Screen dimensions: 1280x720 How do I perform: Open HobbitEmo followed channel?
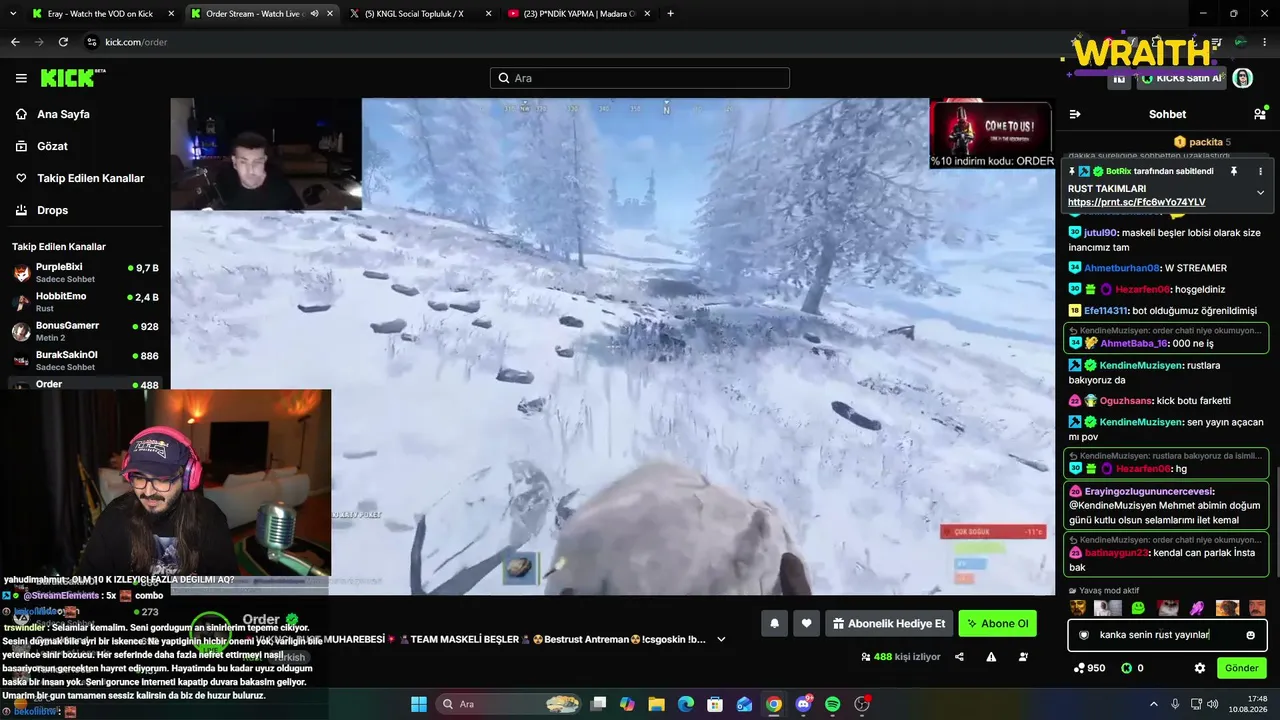tap(85, 302)
